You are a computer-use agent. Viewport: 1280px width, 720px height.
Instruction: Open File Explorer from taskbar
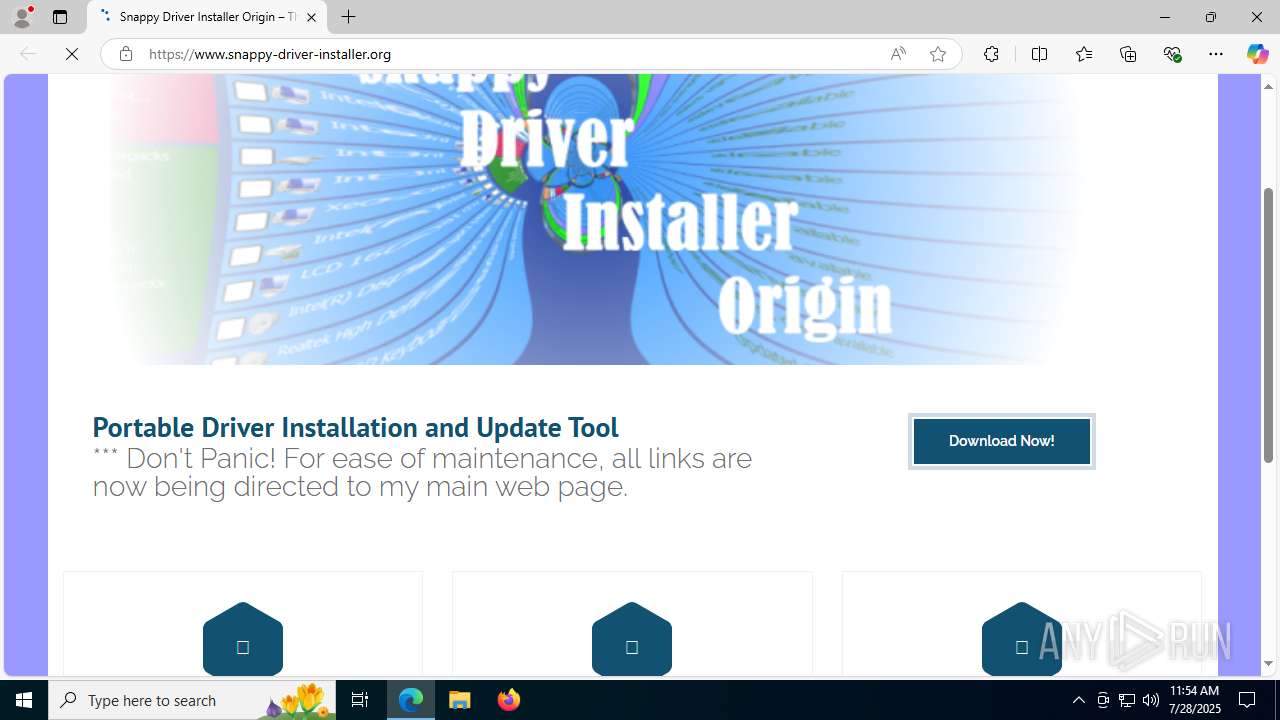tap(460, 700)
